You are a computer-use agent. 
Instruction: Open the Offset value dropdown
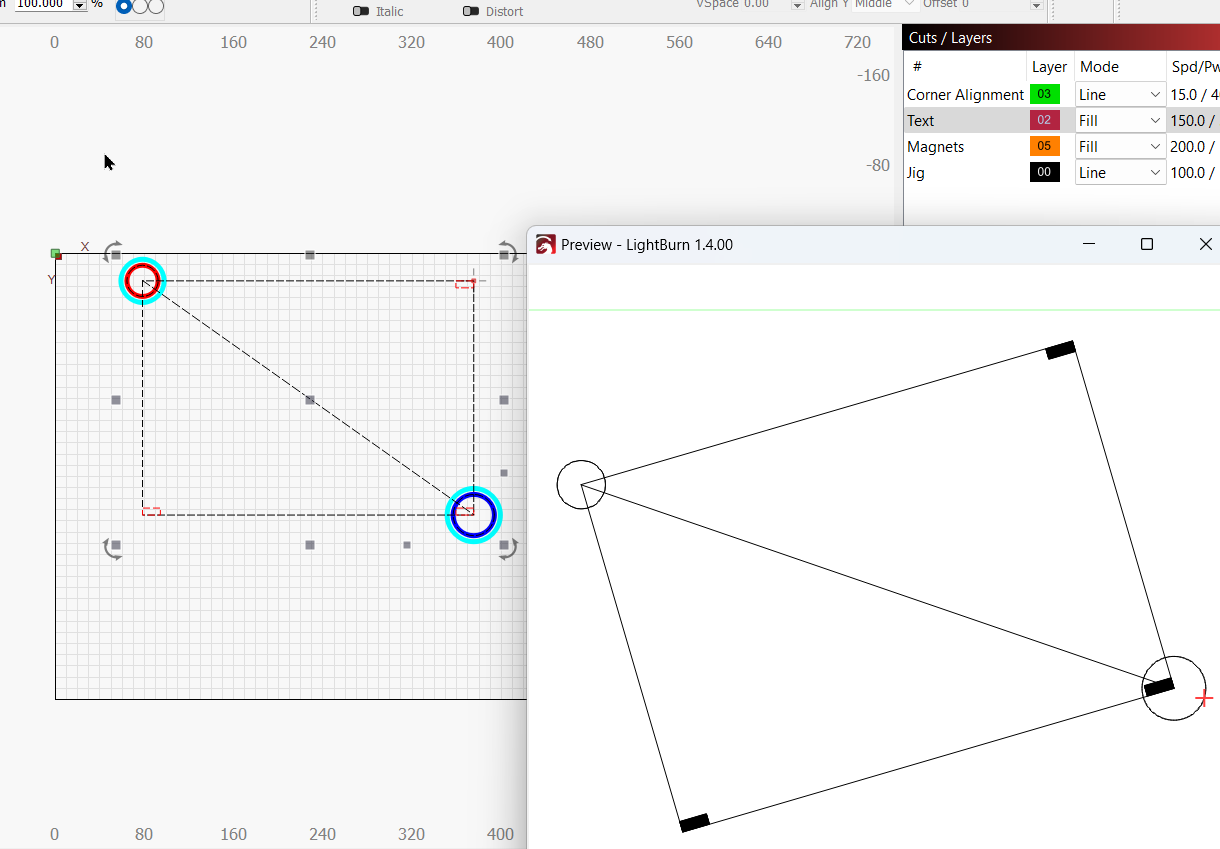click(x=1037, y=4)
